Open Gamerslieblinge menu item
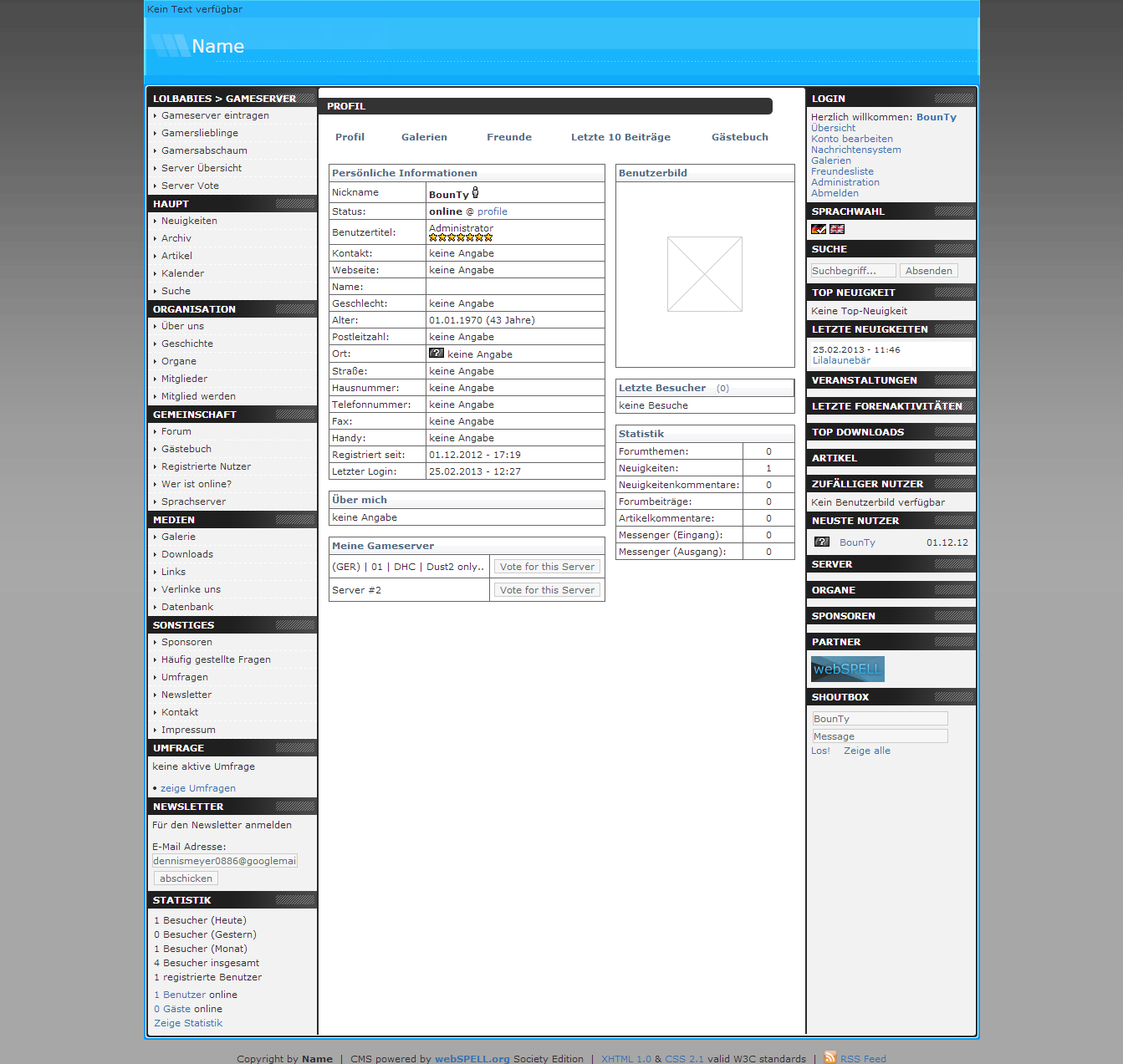The image size is (1123, 1064). (200, 133)
